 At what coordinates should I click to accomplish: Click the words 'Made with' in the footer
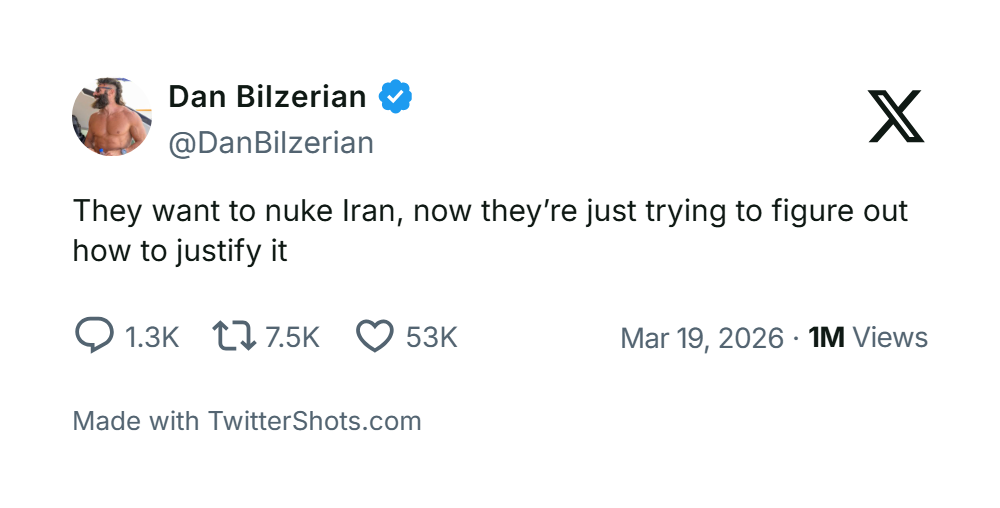click(136, 421)
